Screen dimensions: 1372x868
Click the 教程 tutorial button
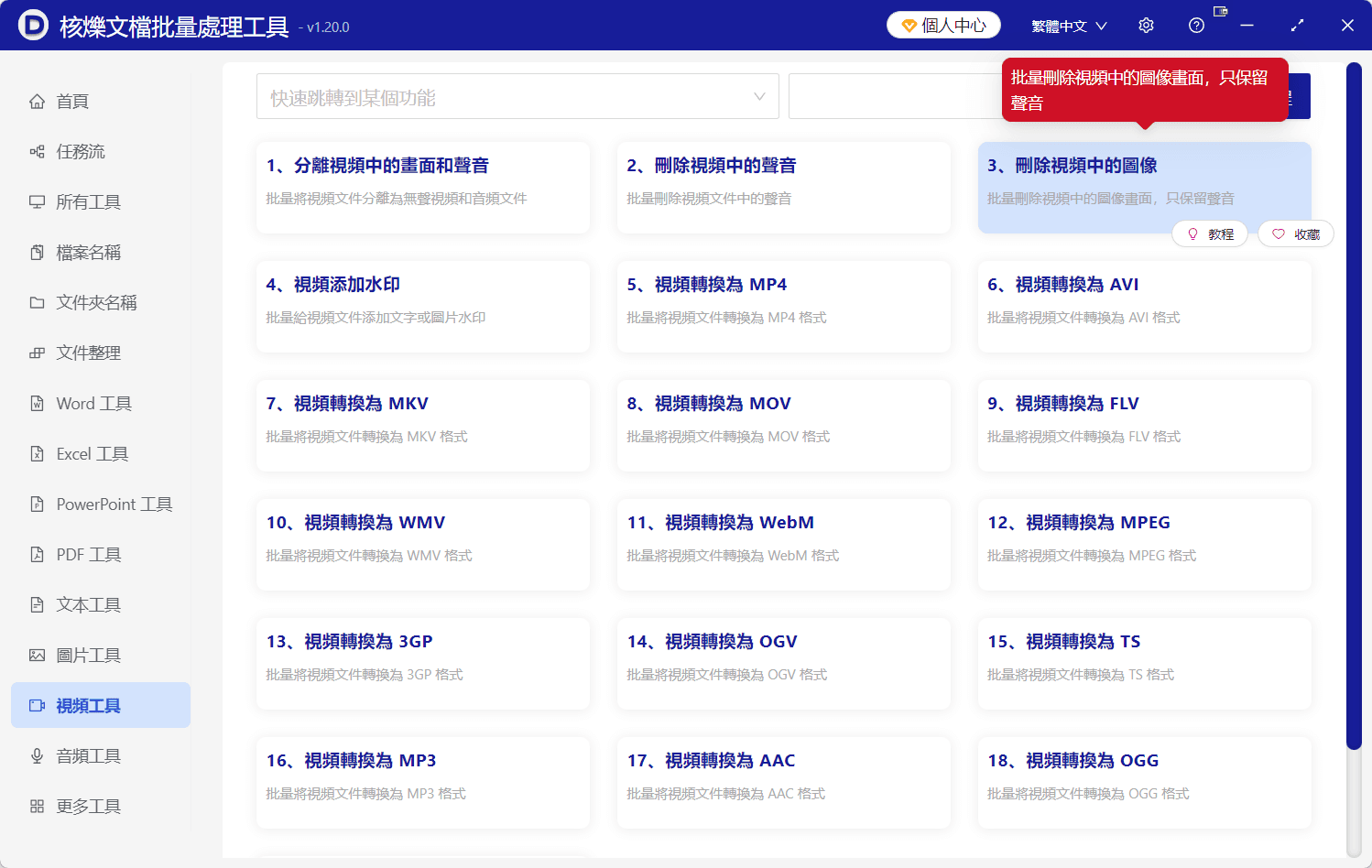point(1210,234)
